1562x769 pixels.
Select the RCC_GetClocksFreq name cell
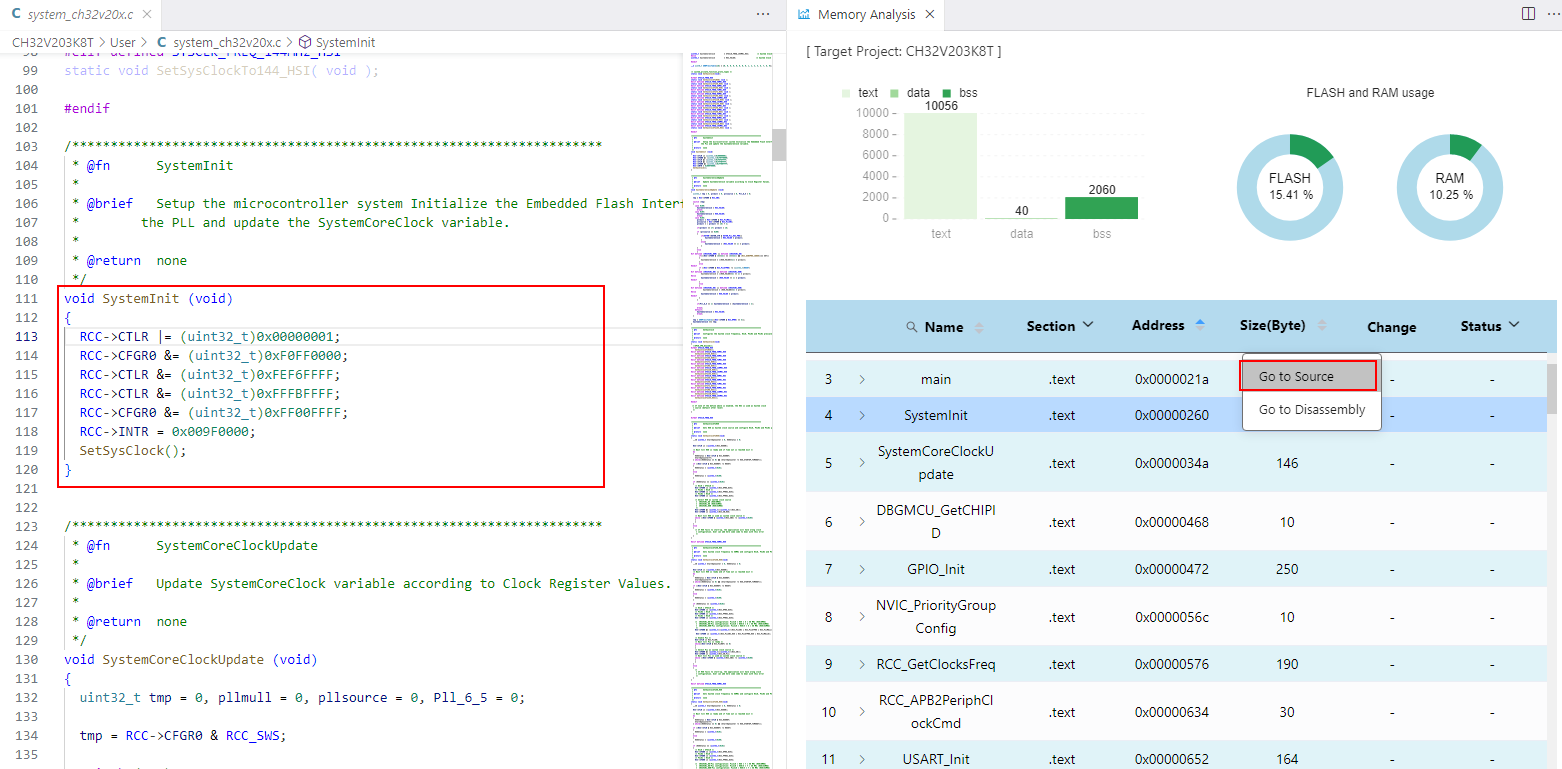point(936,664)
